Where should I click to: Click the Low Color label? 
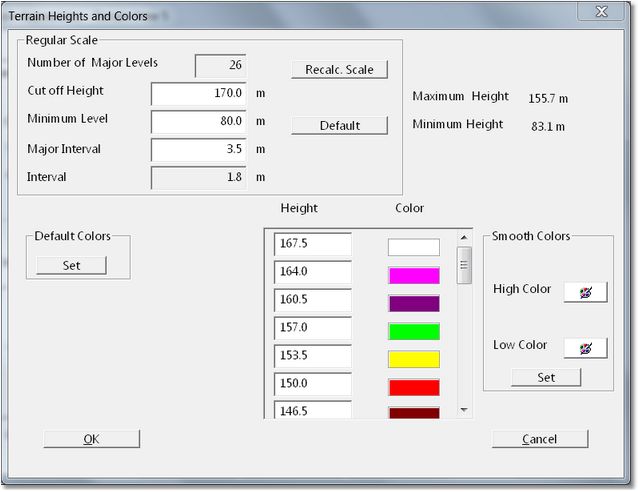(520, 345)
